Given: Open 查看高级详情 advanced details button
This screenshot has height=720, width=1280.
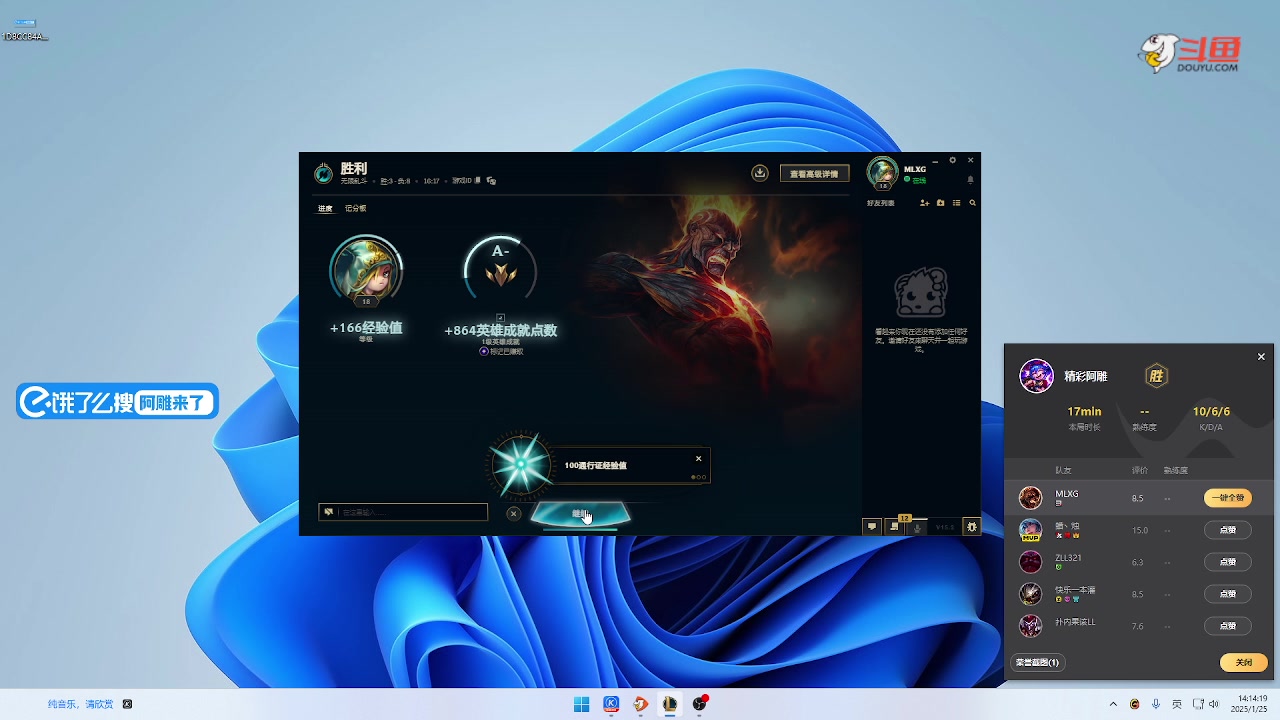Looking at the screenshot, I should tap(815, 174).
